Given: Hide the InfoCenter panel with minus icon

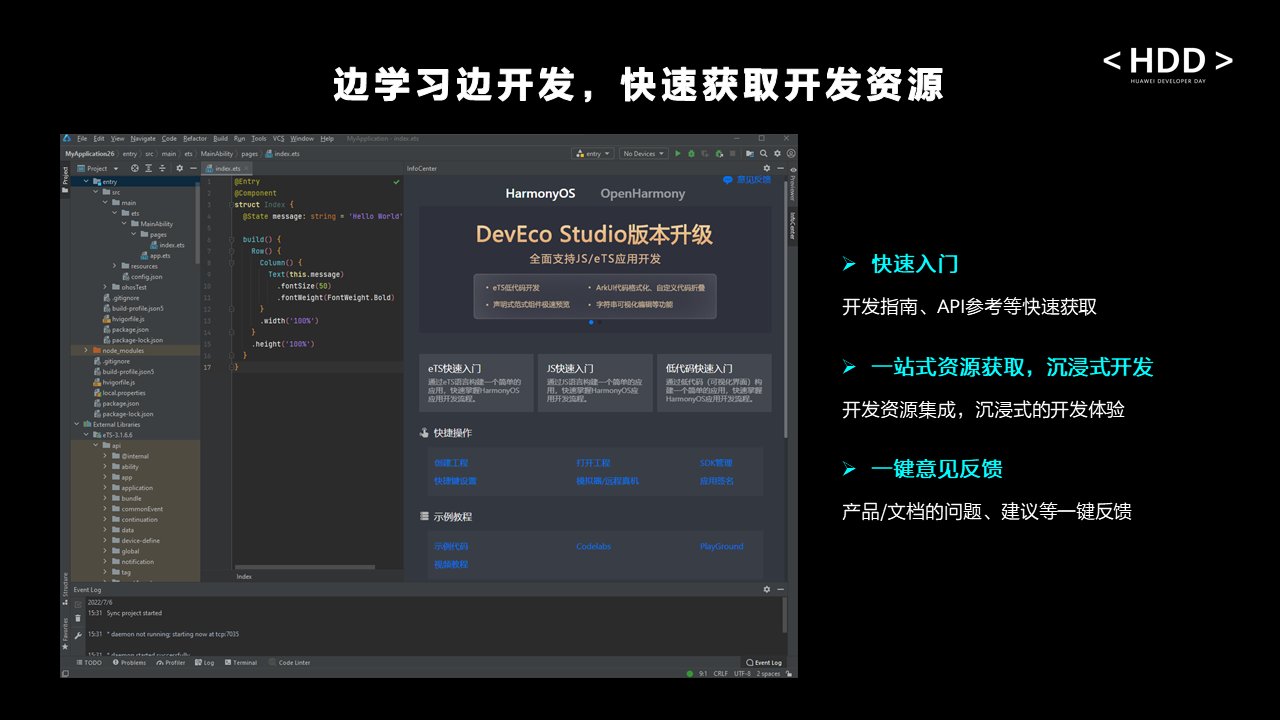Looking at the screenshot, I should click(780, 168).
